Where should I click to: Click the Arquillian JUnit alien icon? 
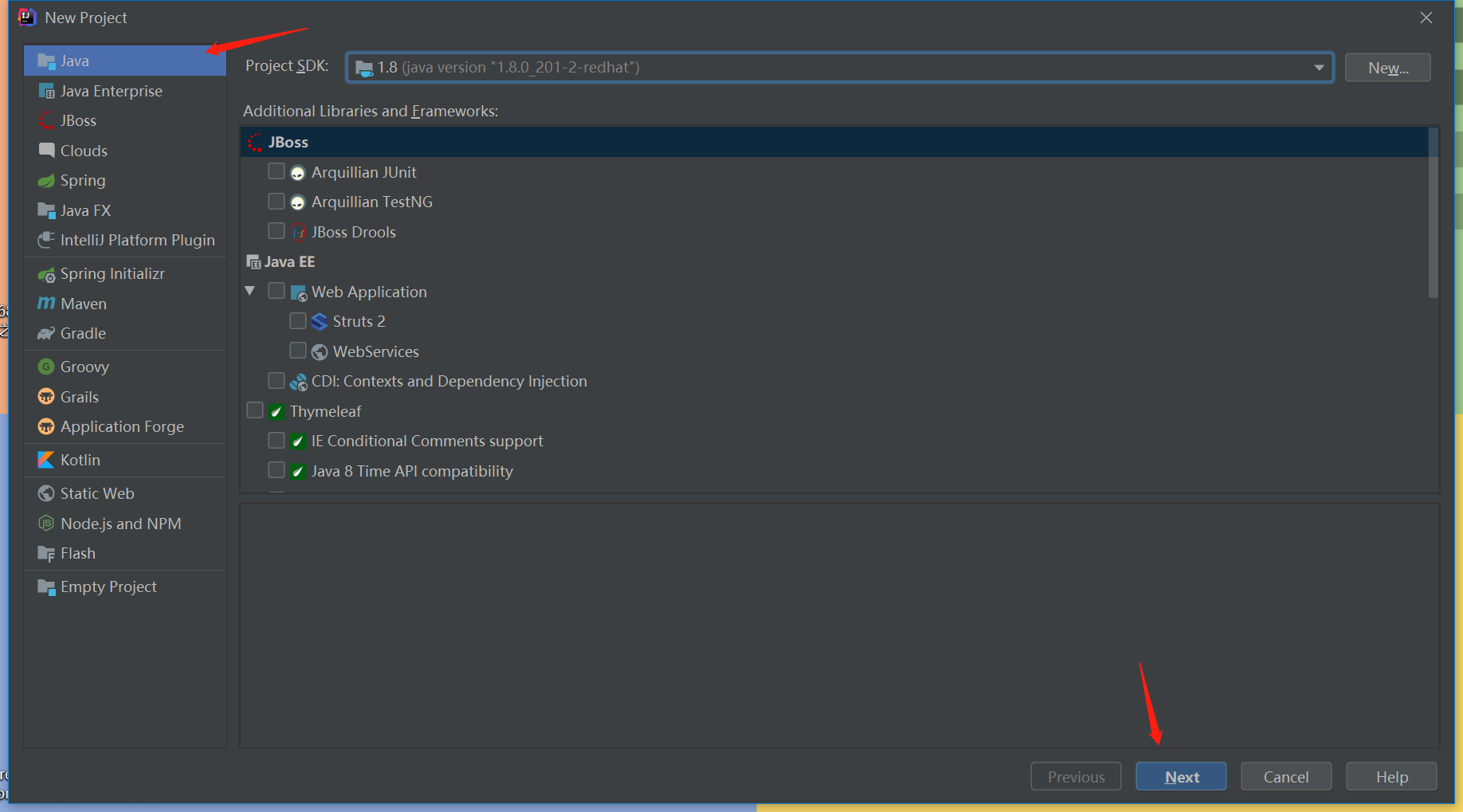(x=298, y=173)
